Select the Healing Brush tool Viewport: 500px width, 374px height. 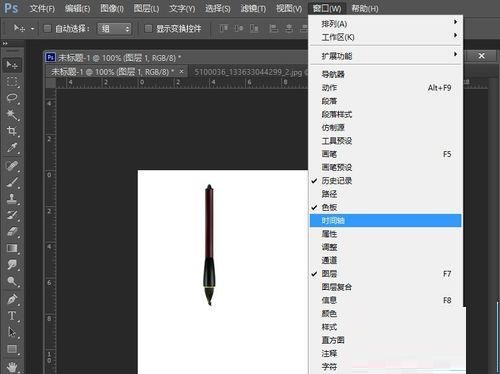click(12, 166)
